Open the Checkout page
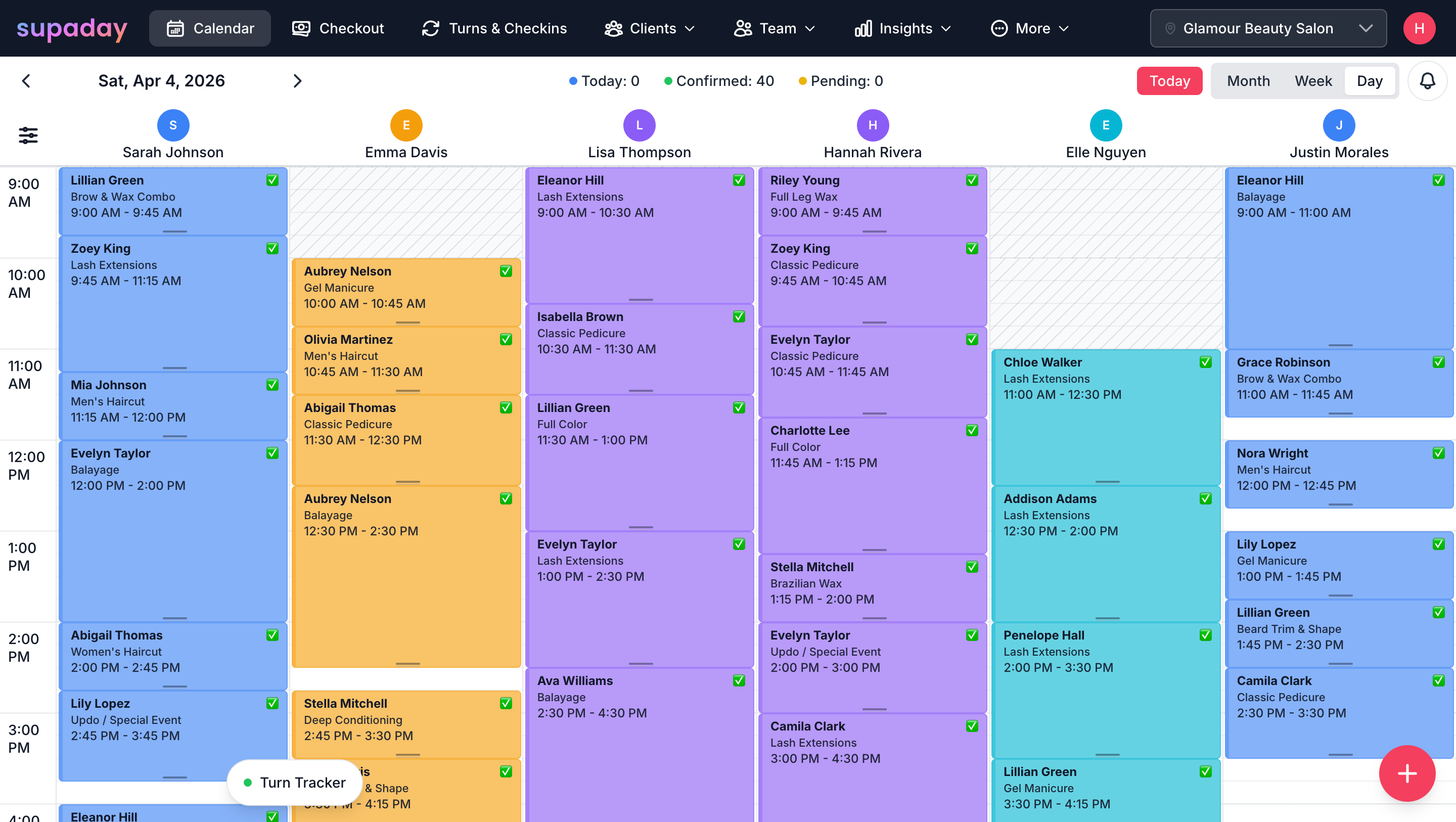Viewport: 1456px width, 822px height. 337,28
